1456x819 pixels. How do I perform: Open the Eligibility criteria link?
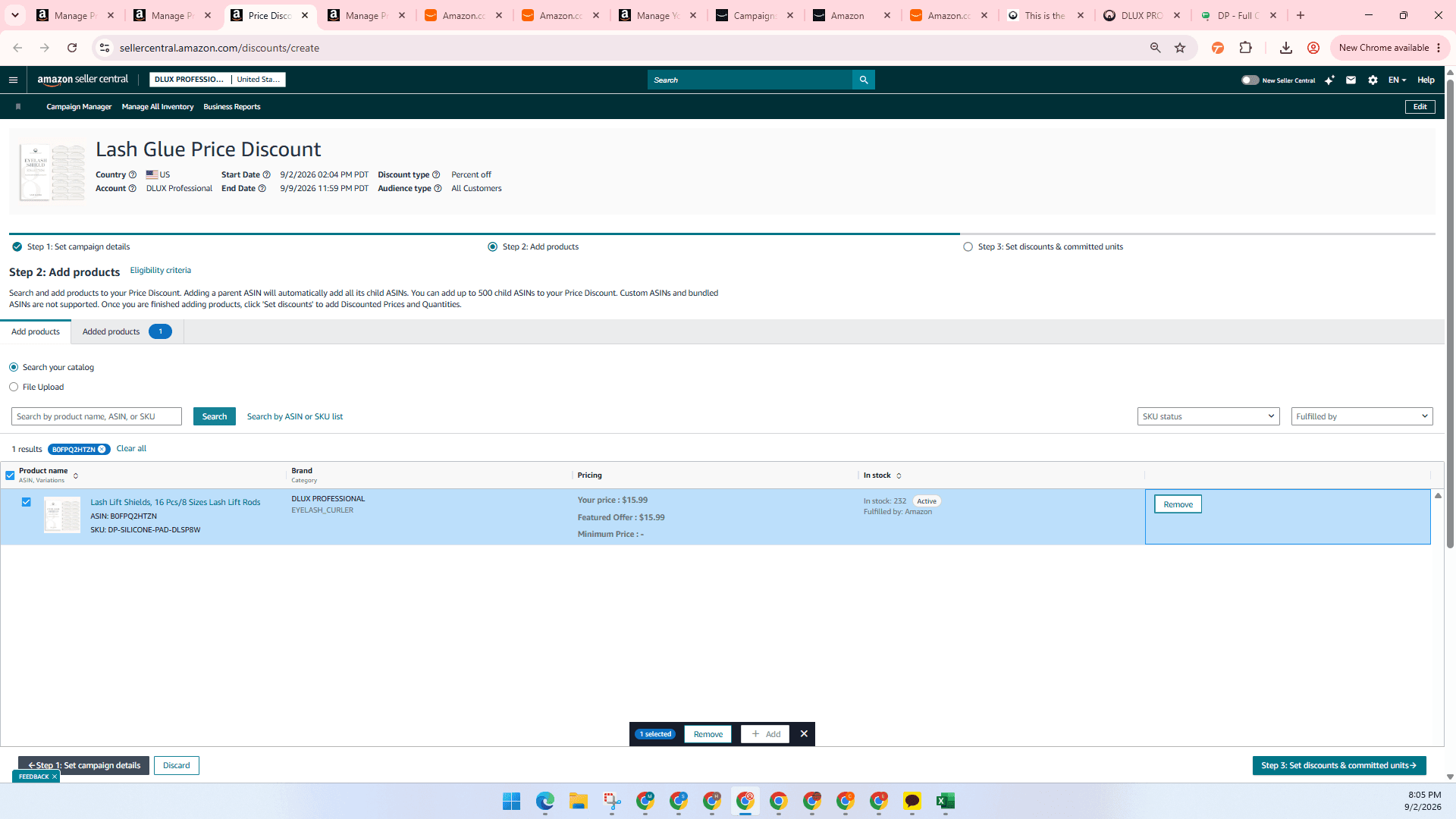pos(161,271)
